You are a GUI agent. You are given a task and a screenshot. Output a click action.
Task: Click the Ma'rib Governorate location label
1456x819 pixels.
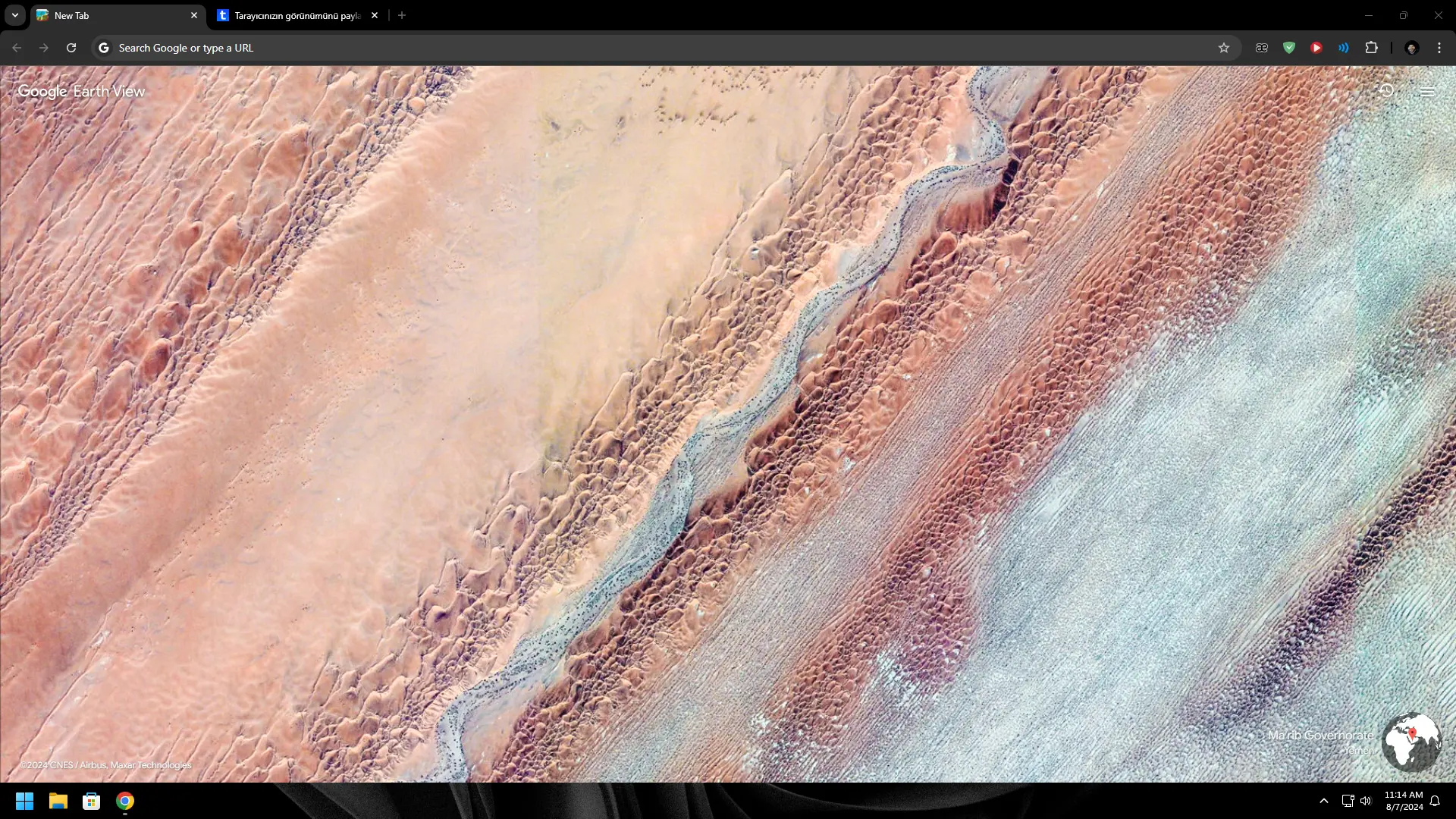point(1321,736)
